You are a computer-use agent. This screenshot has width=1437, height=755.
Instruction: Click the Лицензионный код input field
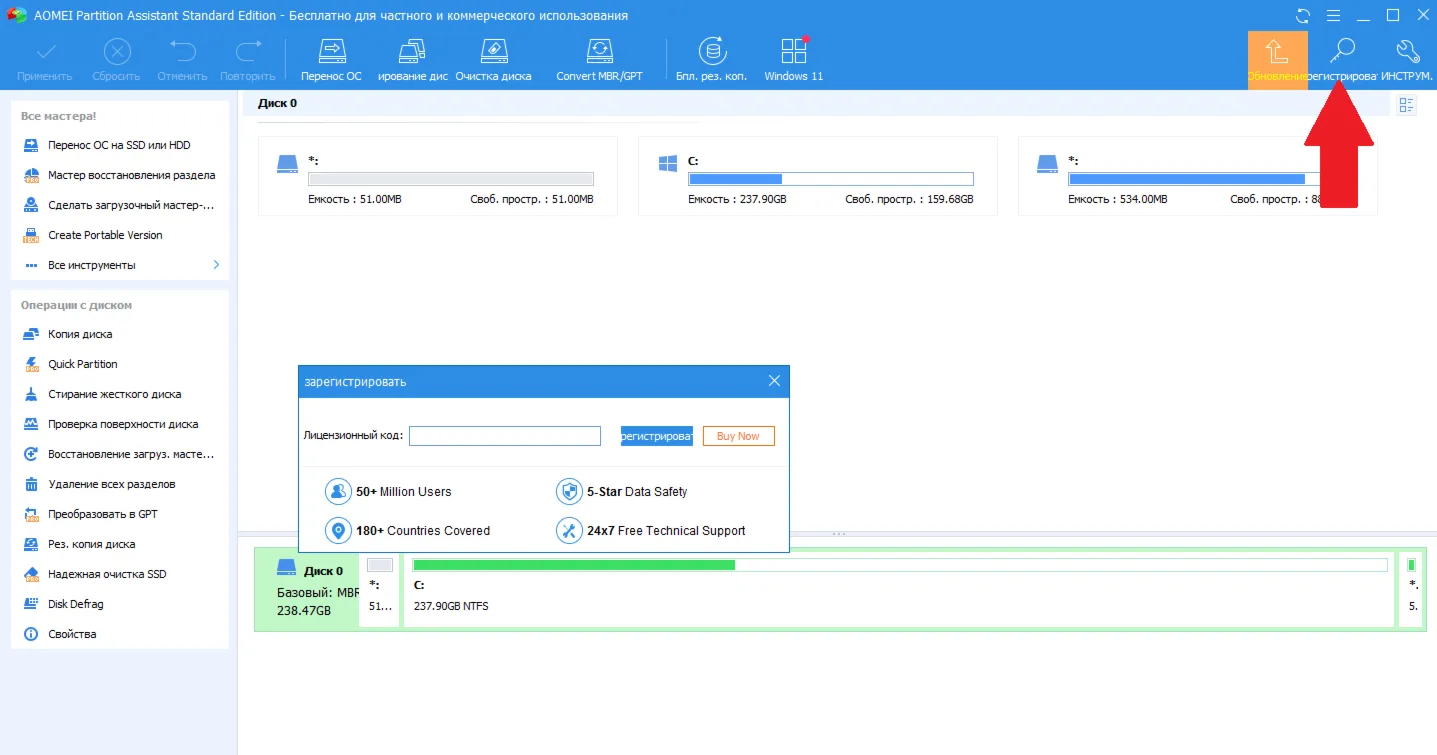[505, 436]
